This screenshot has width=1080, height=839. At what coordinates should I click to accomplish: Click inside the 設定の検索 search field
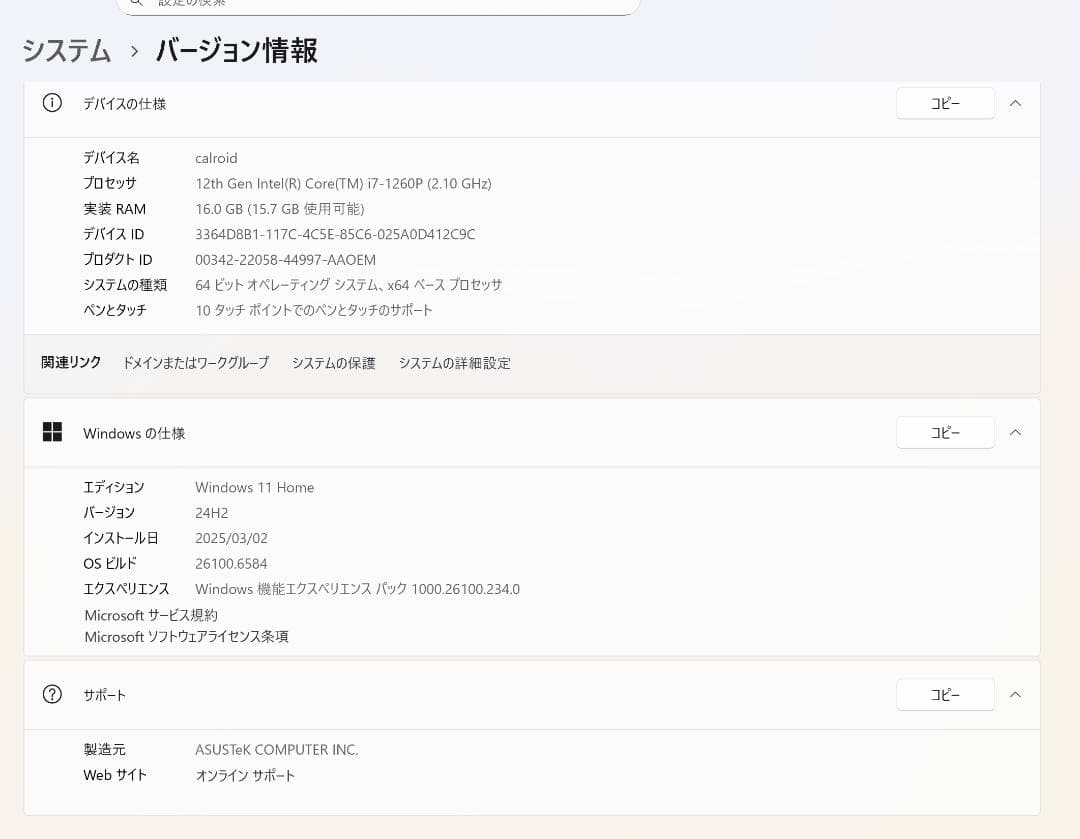pyautogui.click(x=380, y=6)
